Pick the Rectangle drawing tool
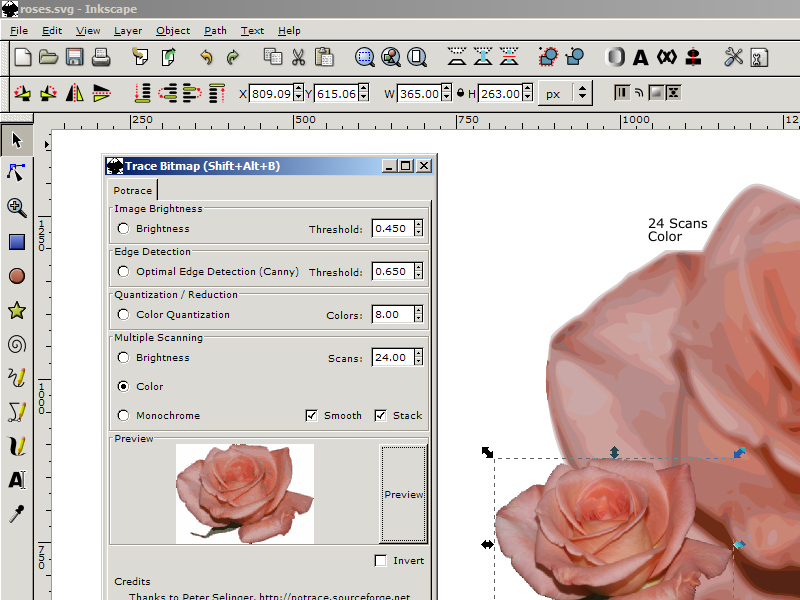The image size is (800, 600). (16, 242)
